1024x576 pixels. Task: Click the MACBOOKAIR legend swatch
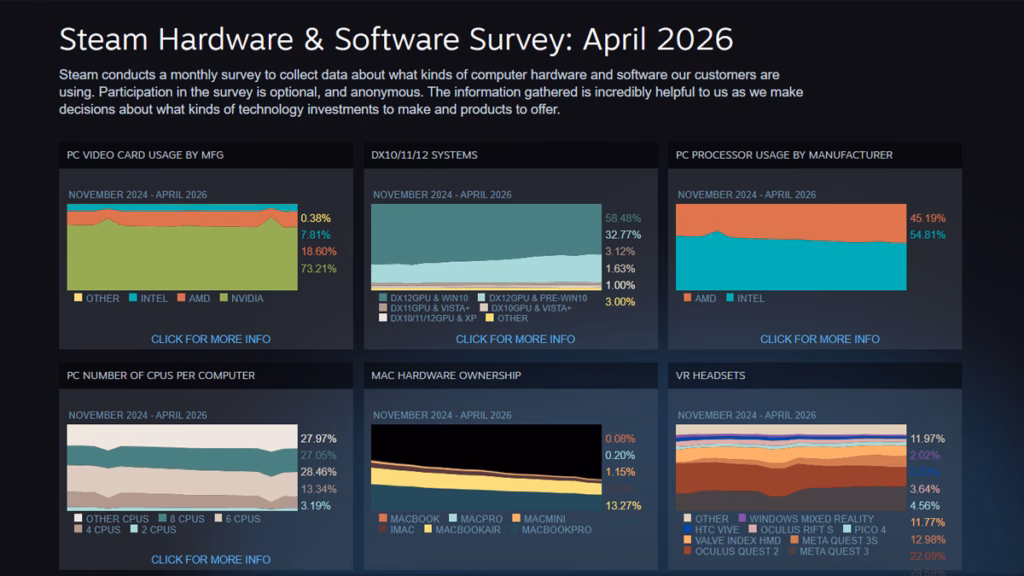coord(428,529)
